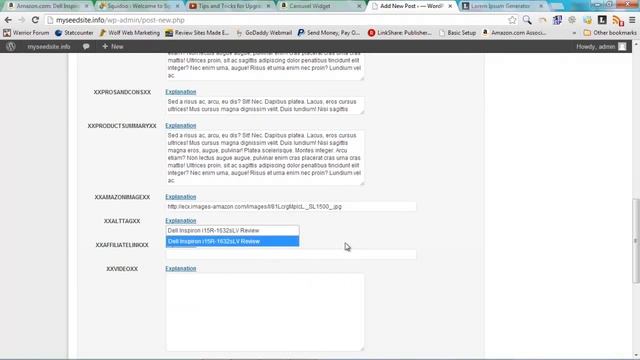
Task: Switch to the Lorem Ipsum Generator tab
Action: (503, 6)
